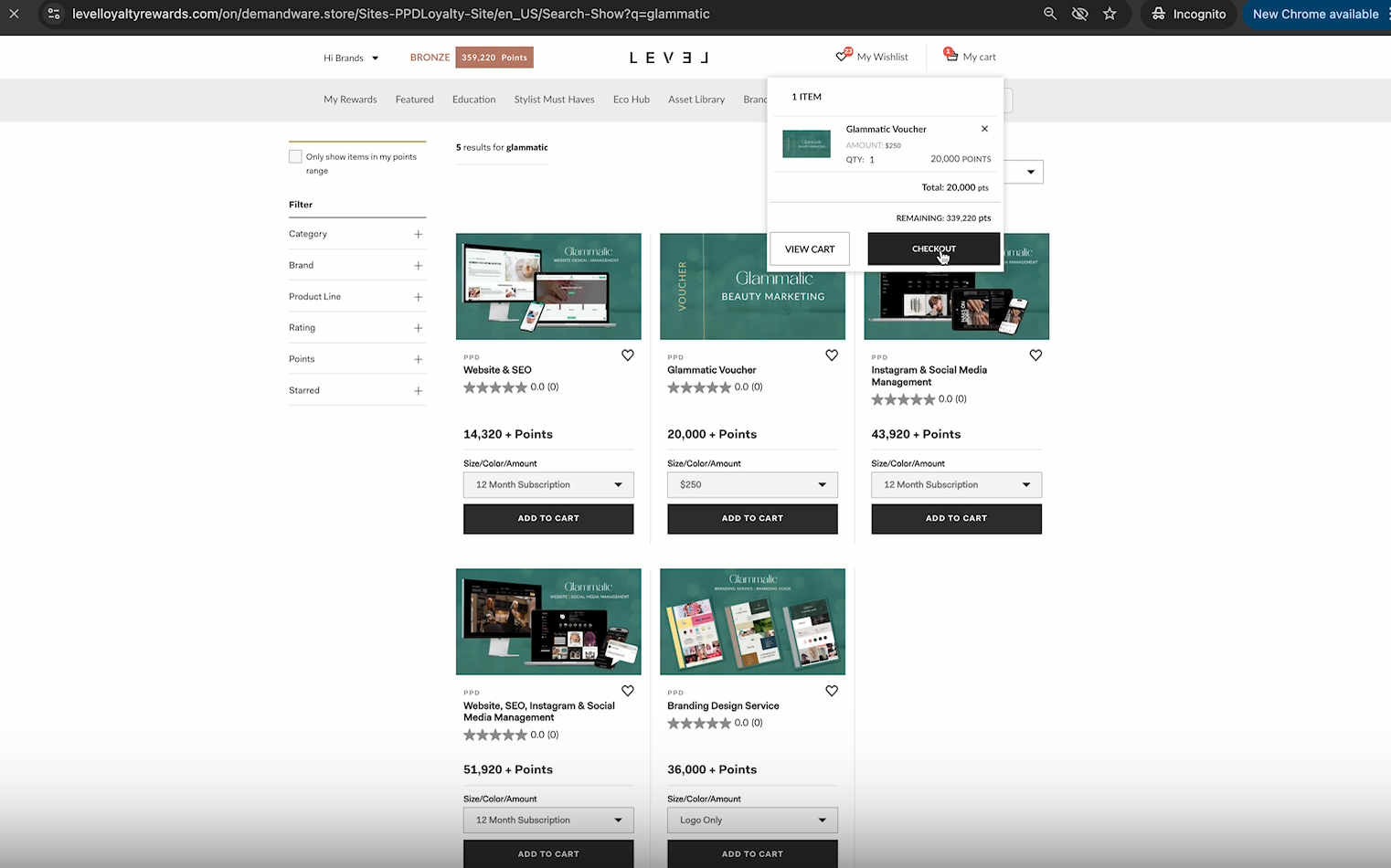Open the Website & SEO product thumbnail
This screenshot has width=1391, height=868.
click(548, 286)
